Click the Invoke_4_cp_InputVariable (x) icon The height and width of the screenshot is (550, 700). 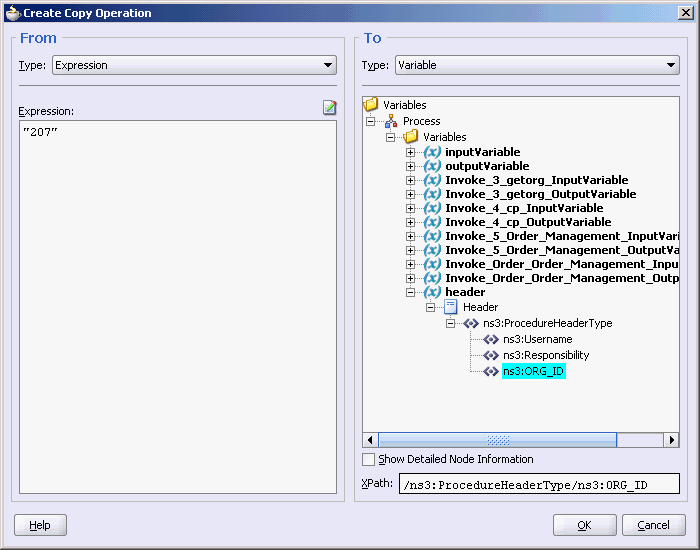pyautogui.click(x=432, y=208)
